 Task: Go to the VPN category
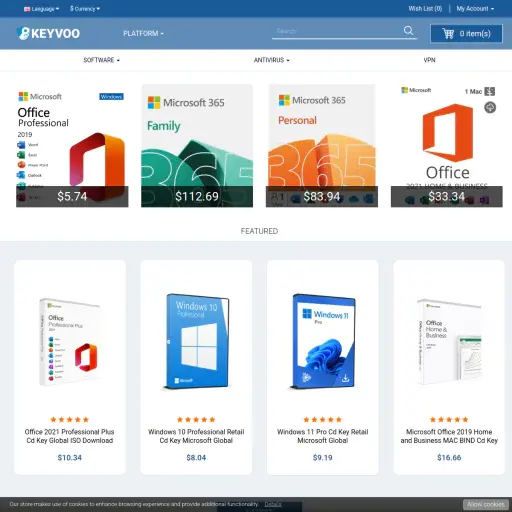click(x=429, y=60)
